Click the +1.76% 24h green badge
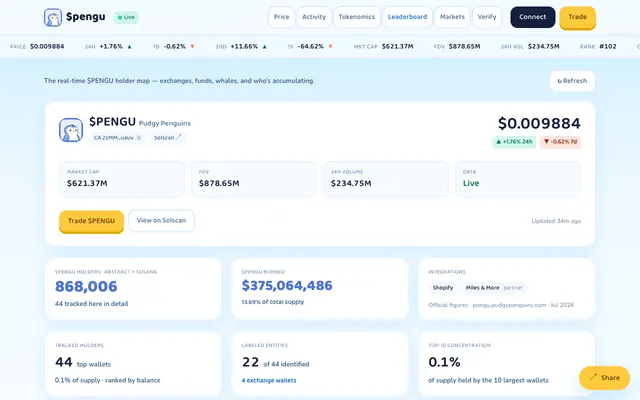 tap(514, 142)
